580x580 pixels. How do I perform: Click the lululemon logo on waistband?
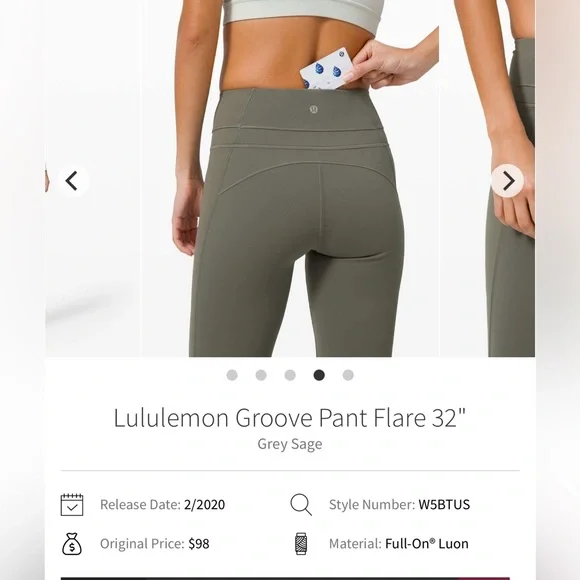(x=313, y=109)
